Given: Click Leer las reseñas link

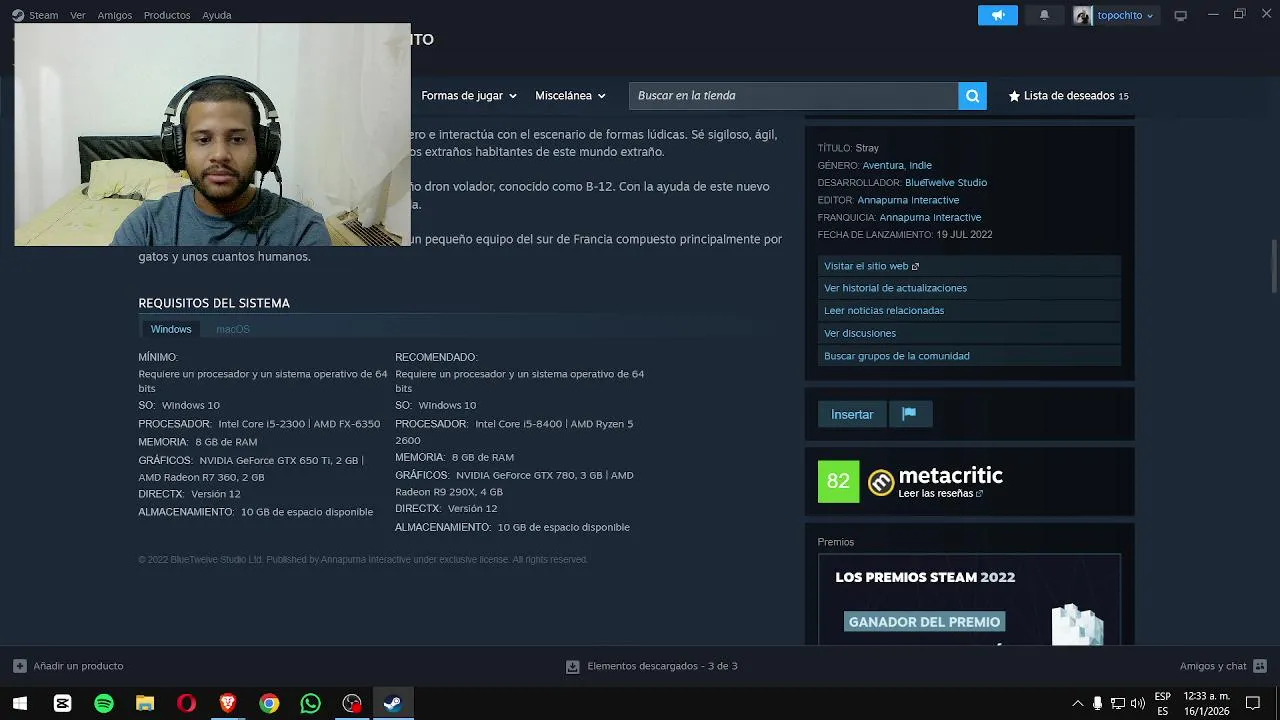Looking at the screenshot, I should pyautogui.click(x=940, y=494).
